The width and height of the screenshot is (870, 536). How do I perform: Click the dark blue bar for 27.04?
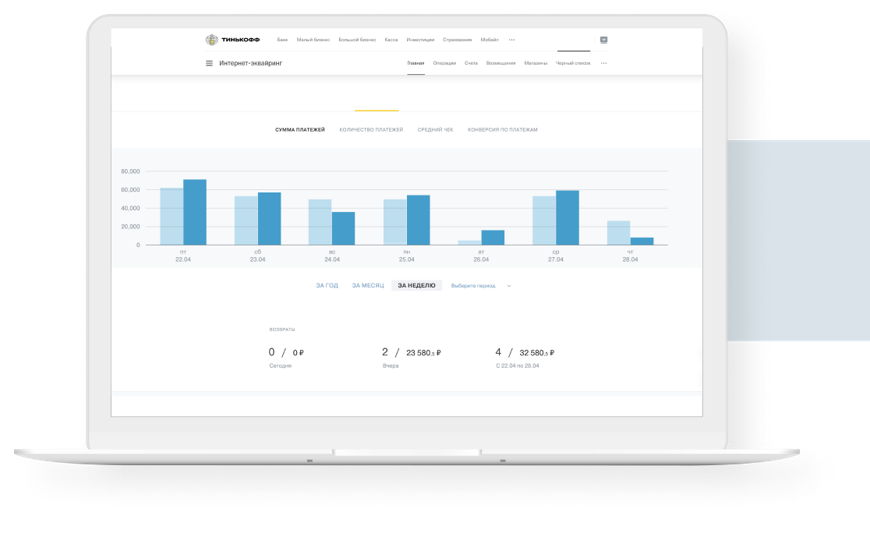click(x=567, y=218)
